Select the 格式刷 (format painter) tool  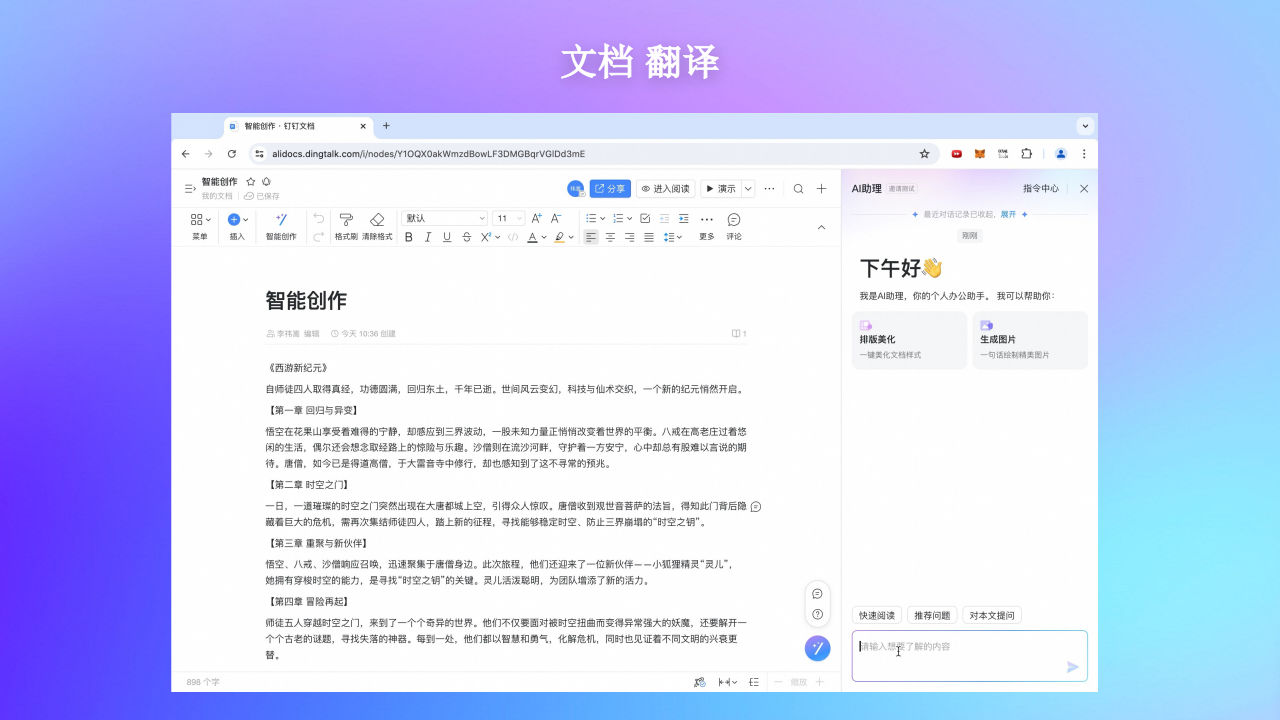tap(345, 222)
